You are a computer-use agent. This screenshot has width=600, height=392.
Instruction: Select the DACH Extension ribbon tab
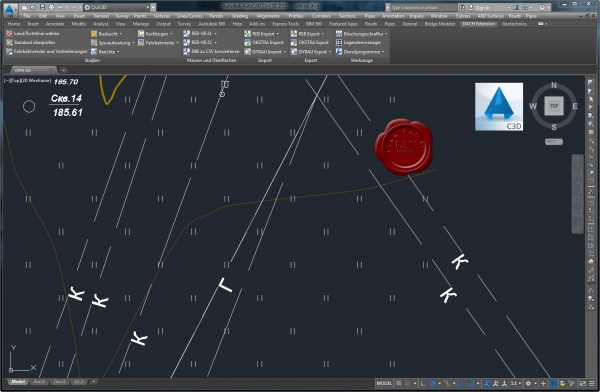click(x=478, y=24)
